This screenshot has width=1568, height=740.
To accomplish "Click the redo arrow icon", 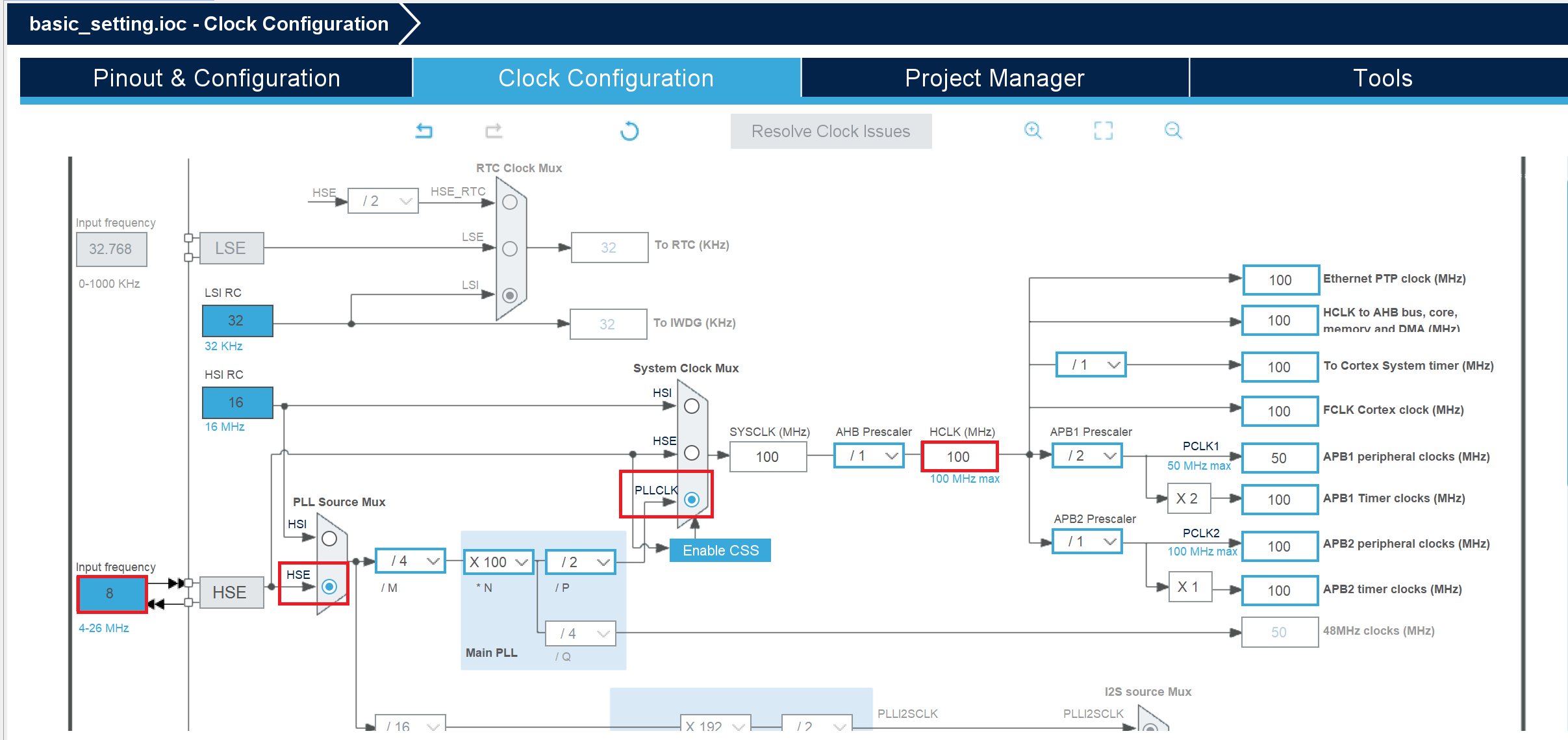I will pos(494,131).
